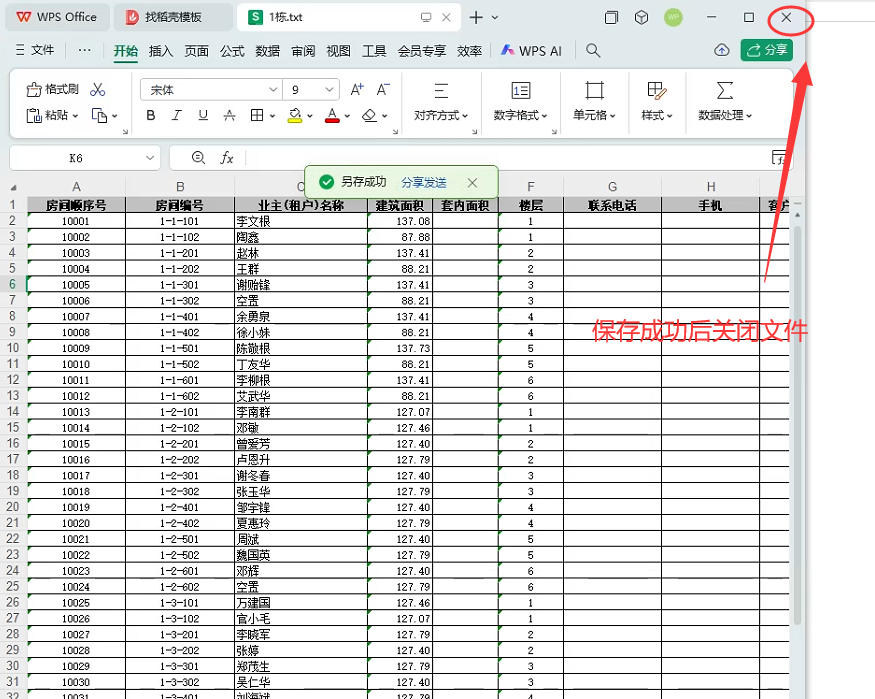Insert function with the fx icon
Viewport: 875px width, 699px height.
(227, 158)
